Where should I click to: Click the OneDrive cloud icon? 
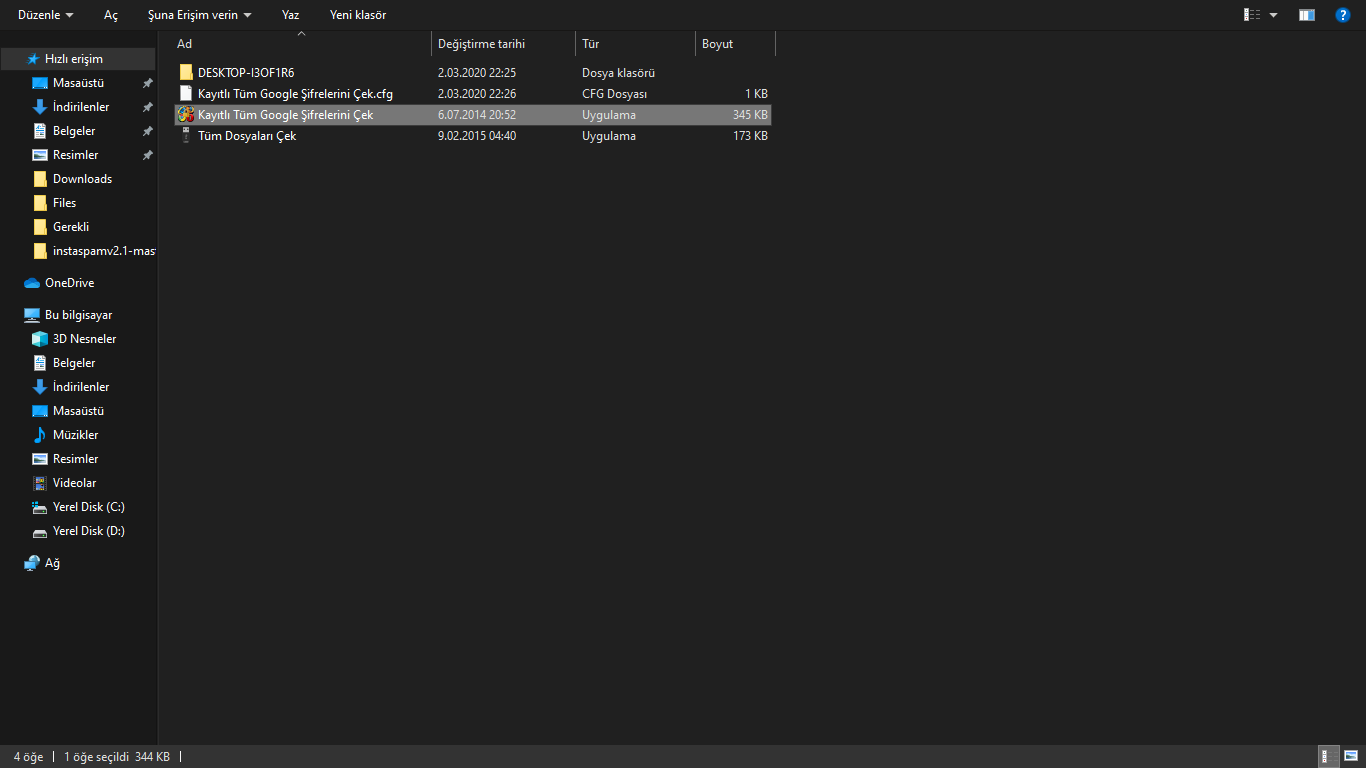pos(32,283)
